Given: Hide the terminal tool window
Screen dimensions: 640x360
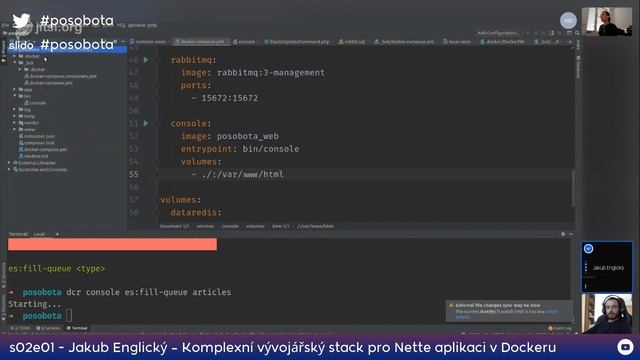Looking at the screenshot, I should (x=571, y=234).
